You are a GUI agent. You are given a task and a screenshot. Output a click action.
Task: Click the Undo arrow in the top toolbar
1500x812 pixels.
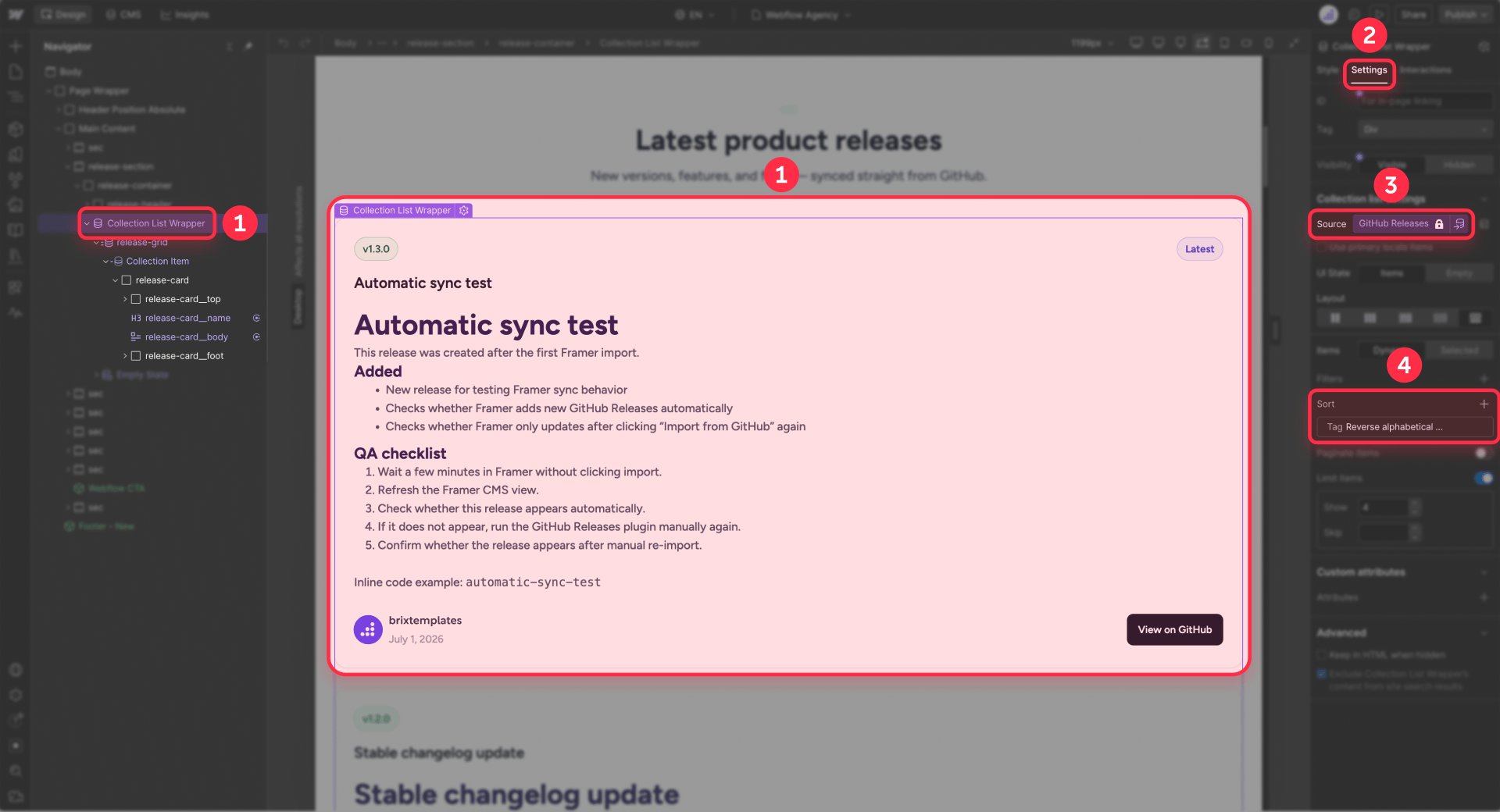pos(284,43)
